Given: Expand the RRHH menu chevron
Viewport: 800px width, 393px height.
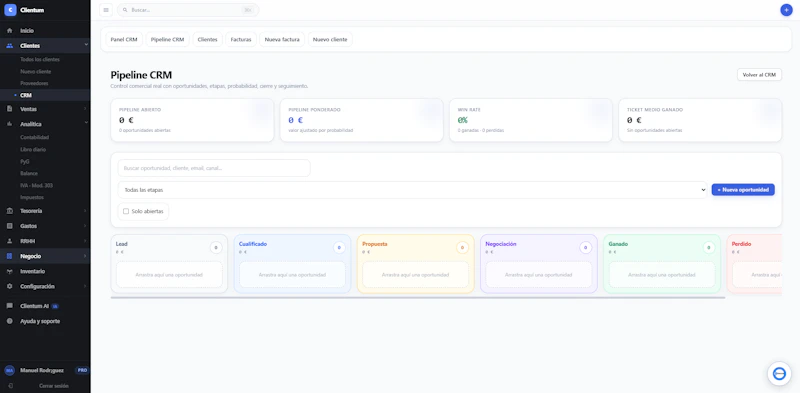Looking at the screenshot, I should click(x=85, y=241).
